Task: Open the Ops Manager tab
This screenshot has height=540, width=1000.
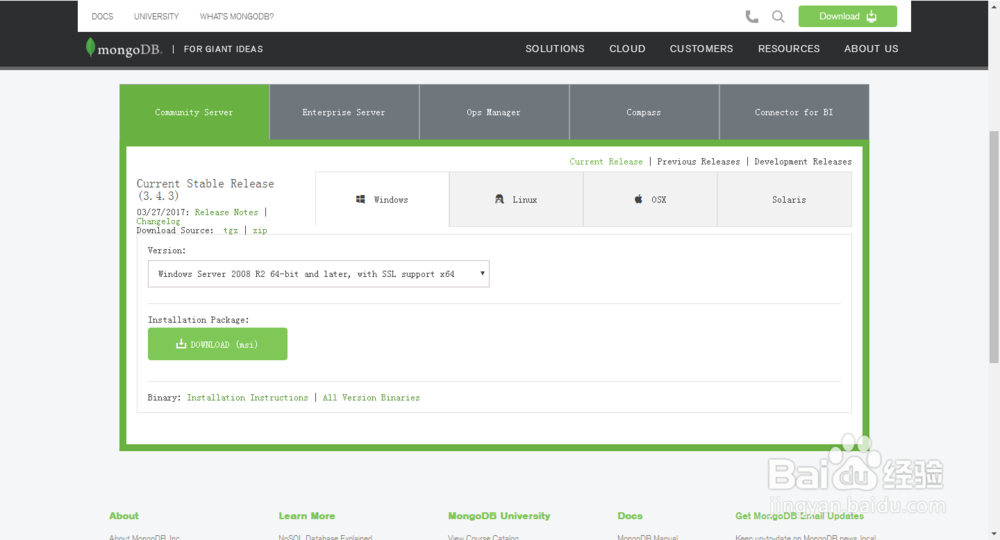Action: [494, 112]
